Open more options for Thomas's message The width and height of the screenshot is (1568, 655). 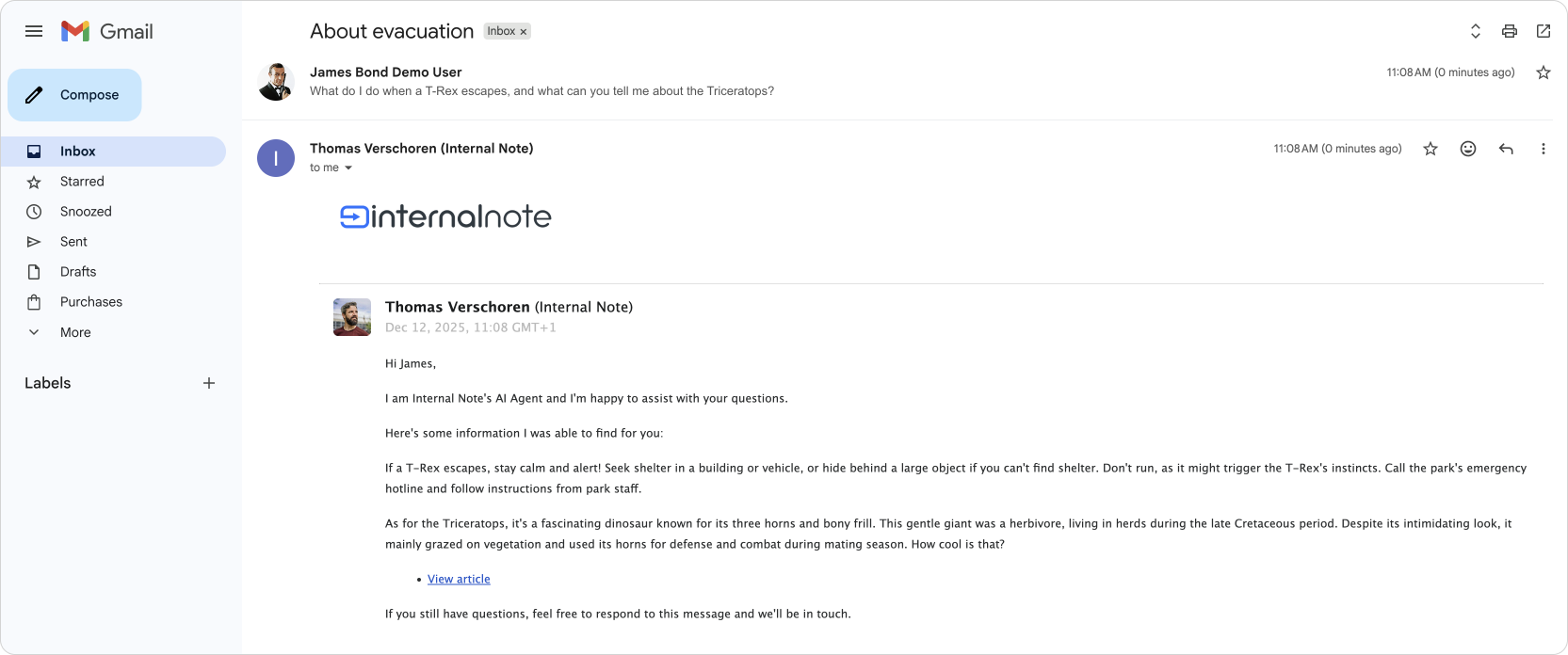[1543, 149]
